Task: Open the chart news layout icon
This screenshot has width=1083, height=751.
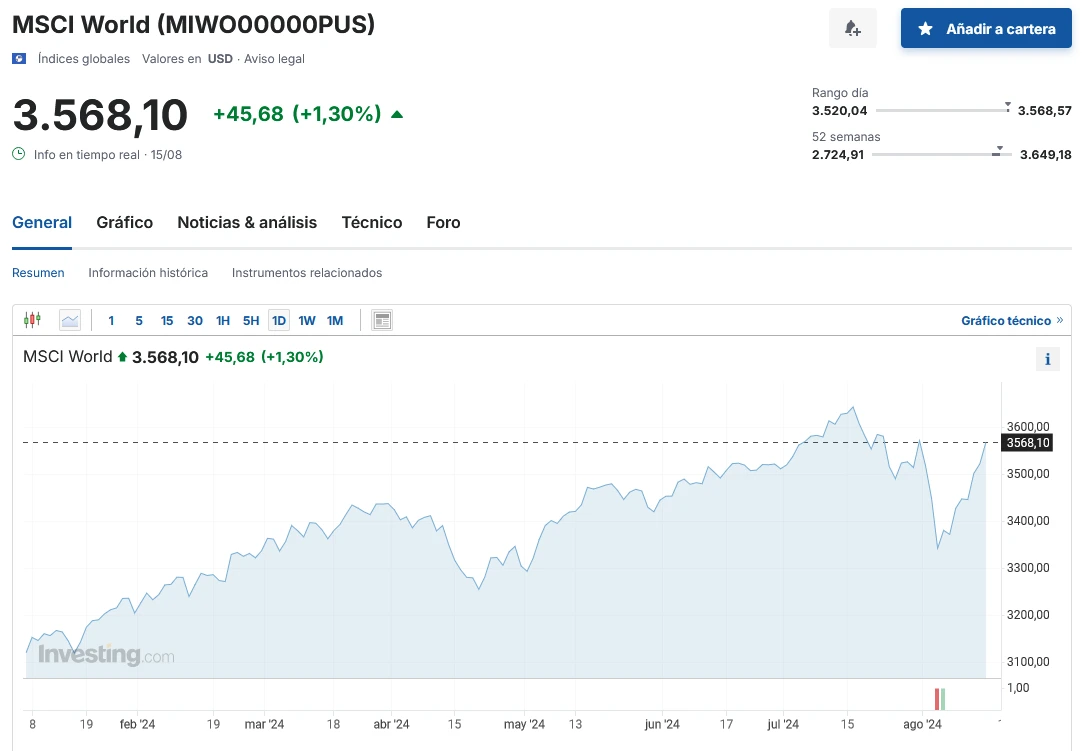Action: click(381, 320)
